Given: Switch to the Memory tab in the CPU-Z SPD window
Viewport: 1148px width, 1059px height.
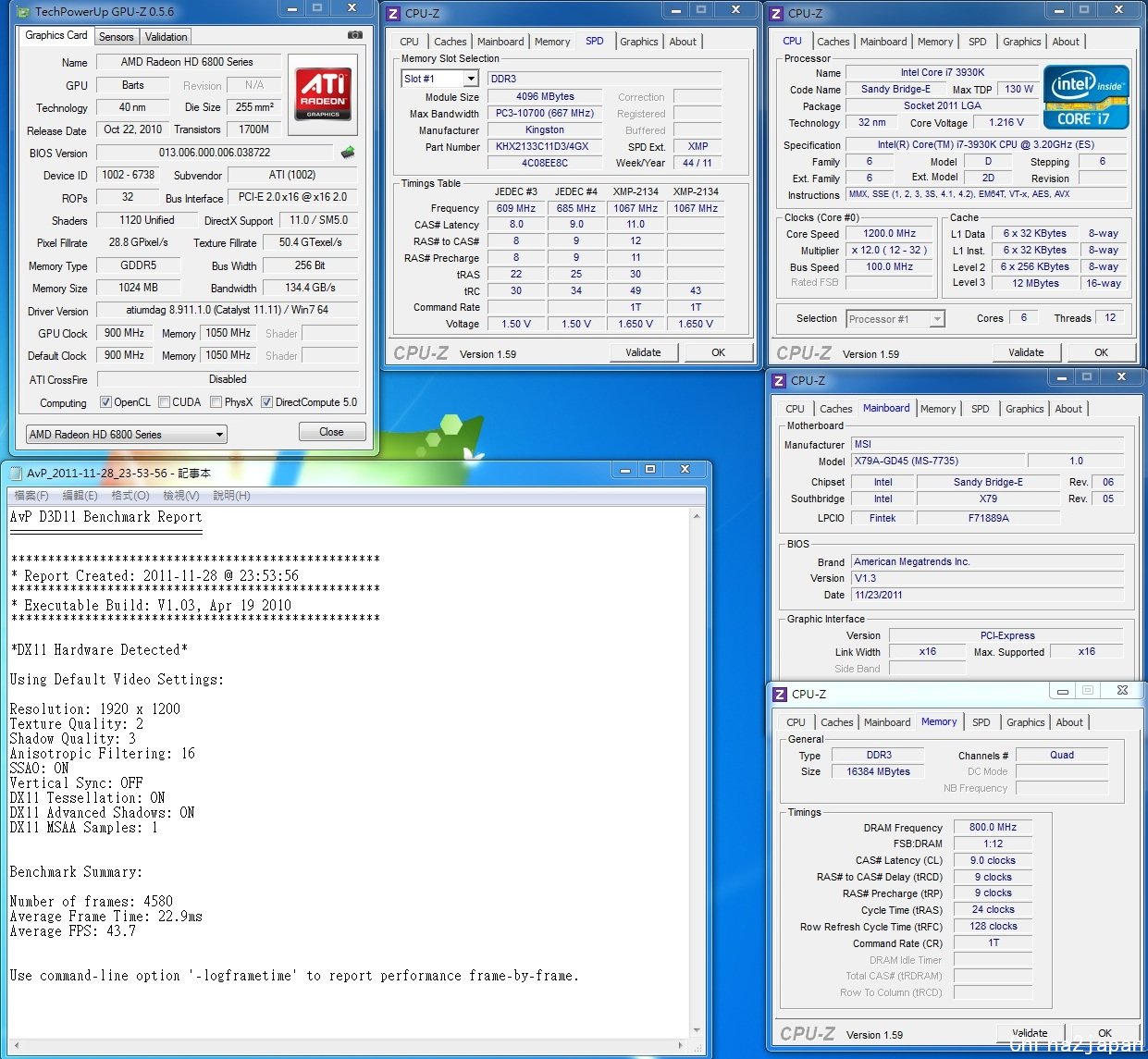Looking at the screenshot, I should tap(552, 42).
